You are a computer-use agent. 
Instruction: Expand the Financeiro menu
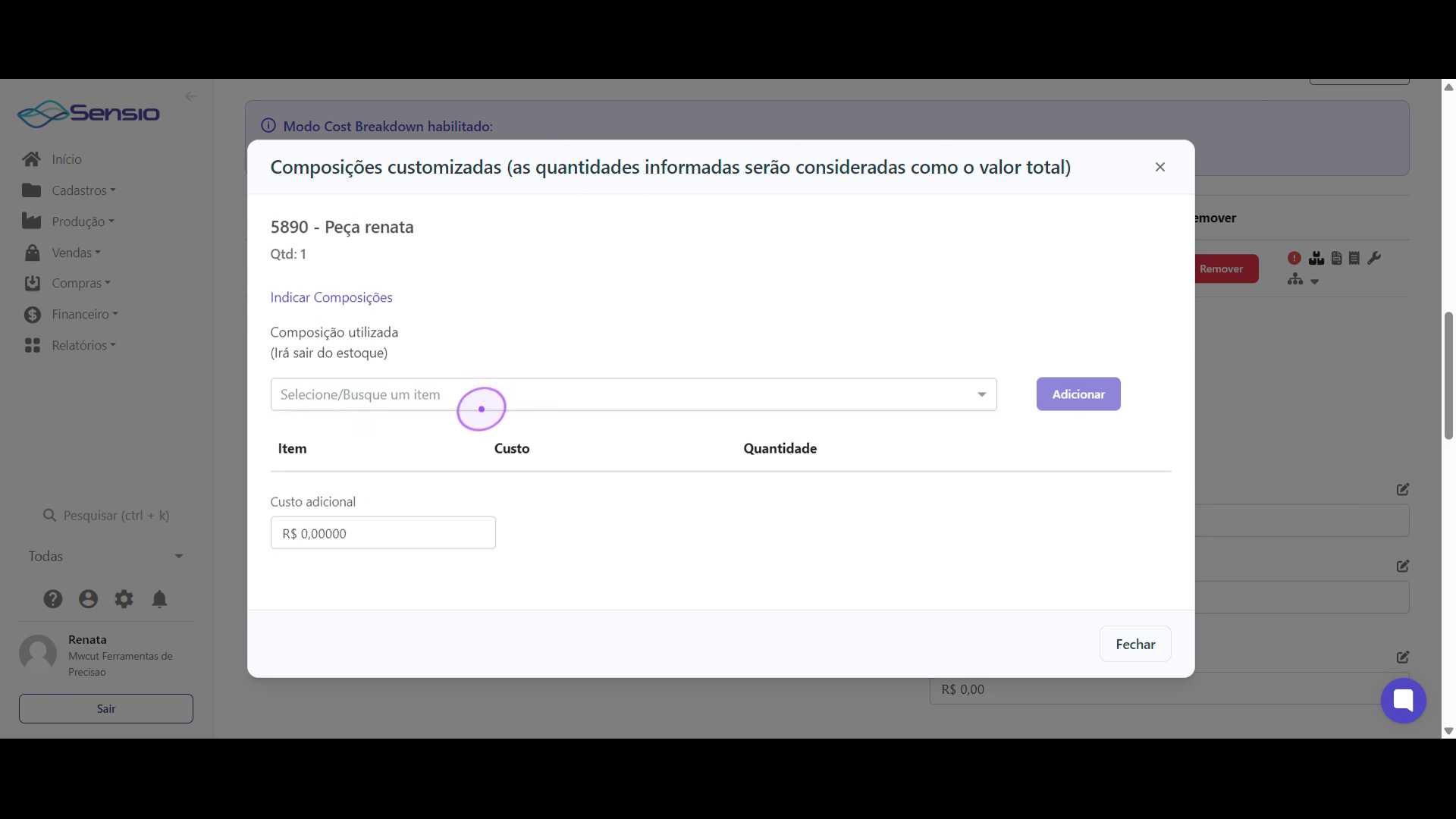pyautogui.click(x=85, y=315)
